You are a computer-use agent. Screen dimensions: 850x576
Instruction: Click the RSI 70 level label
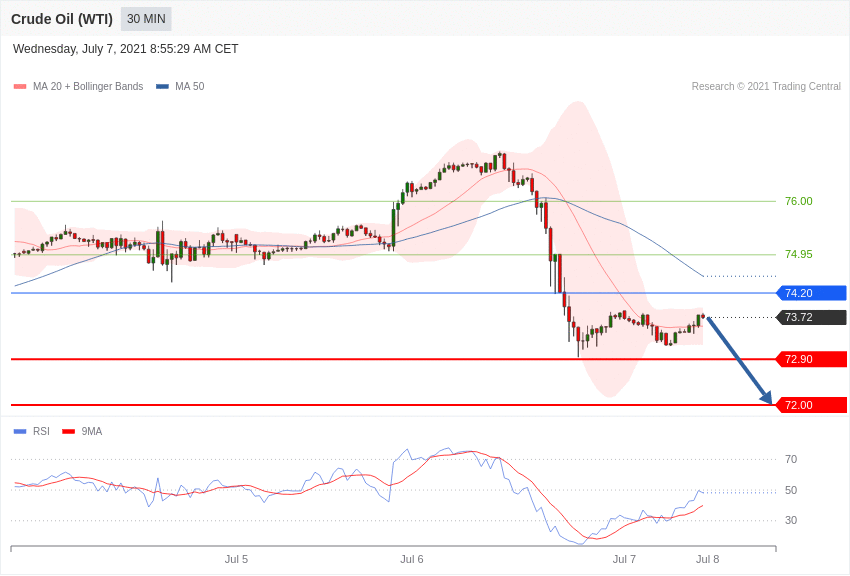pyautogui.click(x=791, y=459)
